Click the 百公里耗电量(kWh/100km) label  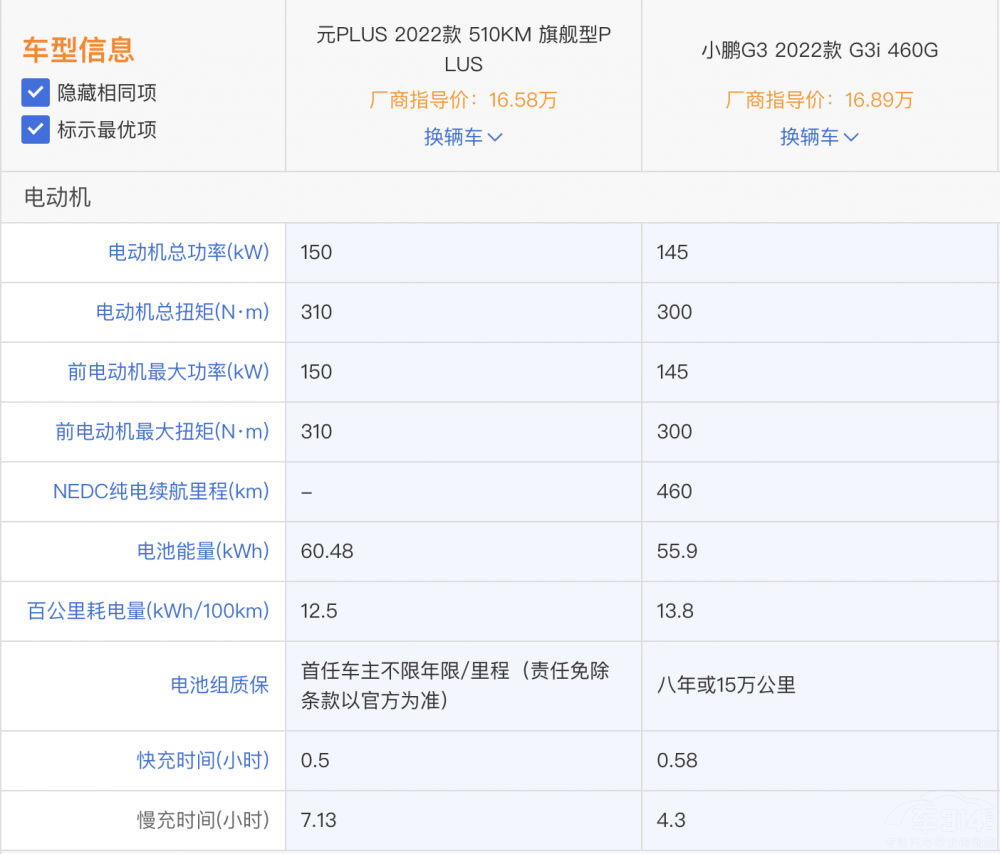(x=148, y=611)
